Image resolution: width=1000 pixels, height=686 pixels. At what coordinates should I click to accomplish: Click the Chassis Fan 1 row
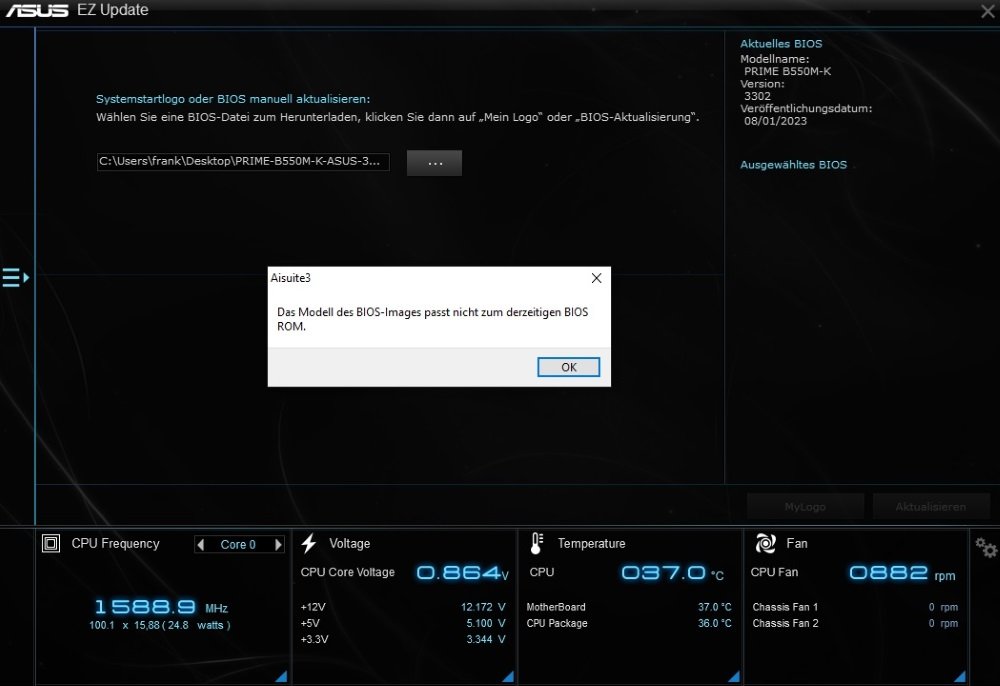[855, 607]
